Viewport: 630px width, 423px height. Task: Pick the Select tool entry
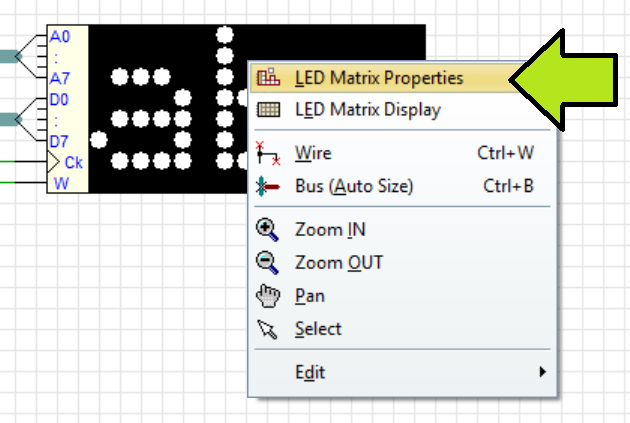tap(402, 329)
